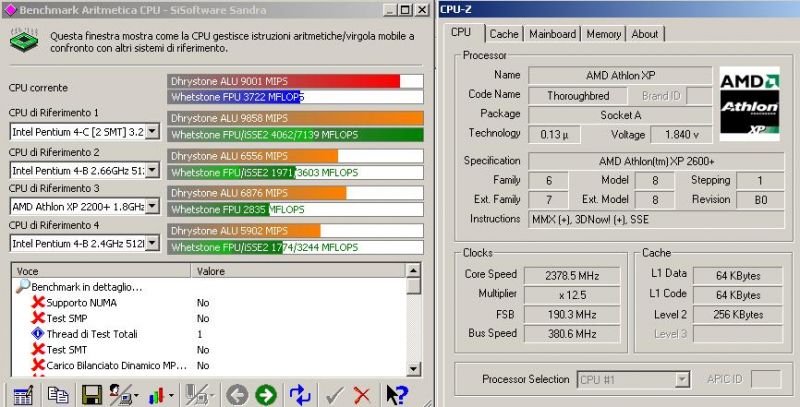The width and height of the screenshot is (800, 407).
Task: Click the Dhrystone ALU 6876 MIPS bar
Action: (x=257, y=193)
